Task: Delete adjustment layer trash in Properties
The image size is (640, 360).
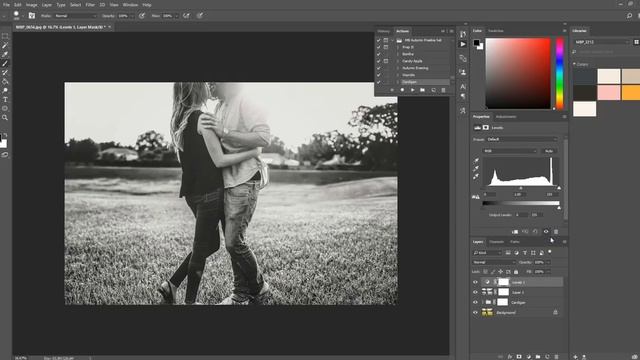Action: point(556,231)
